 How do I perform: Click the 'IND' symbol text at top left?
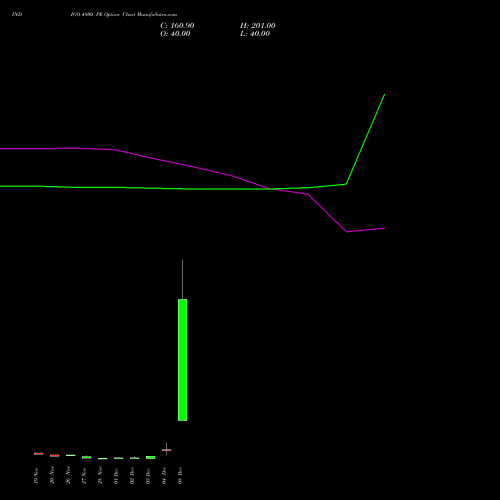click(x=17, y=14)
